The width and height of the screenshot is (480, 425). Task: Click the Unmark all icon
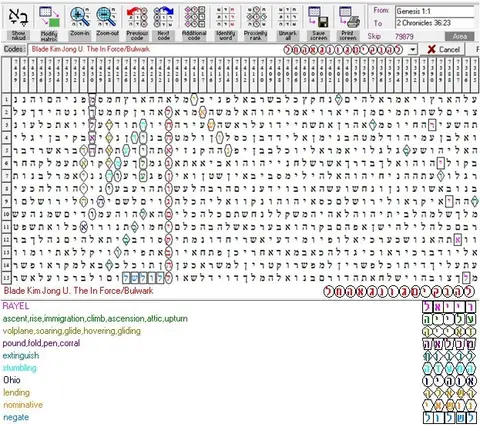click(288, 17)
